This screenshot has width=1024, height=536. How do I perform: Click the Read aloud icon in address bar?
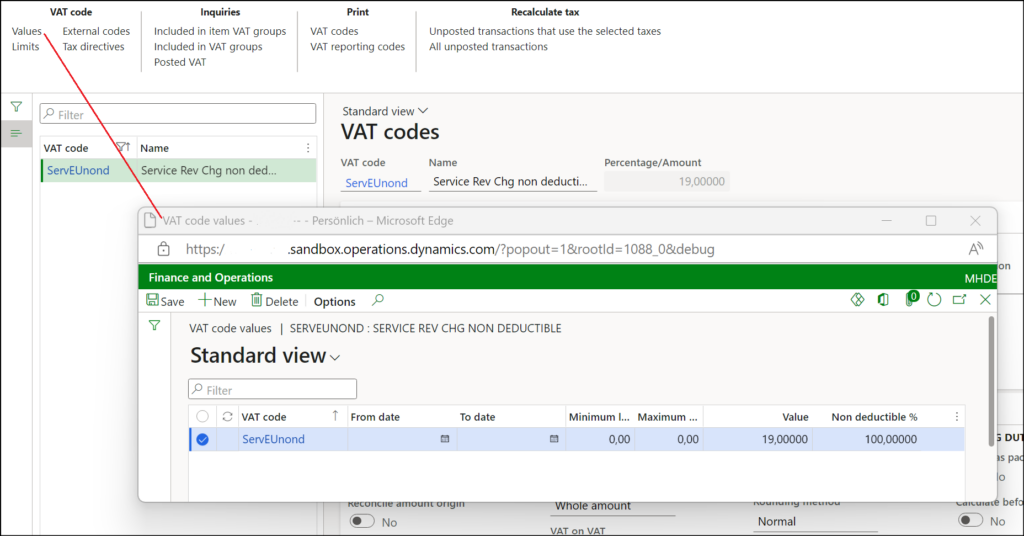point(975,249)
